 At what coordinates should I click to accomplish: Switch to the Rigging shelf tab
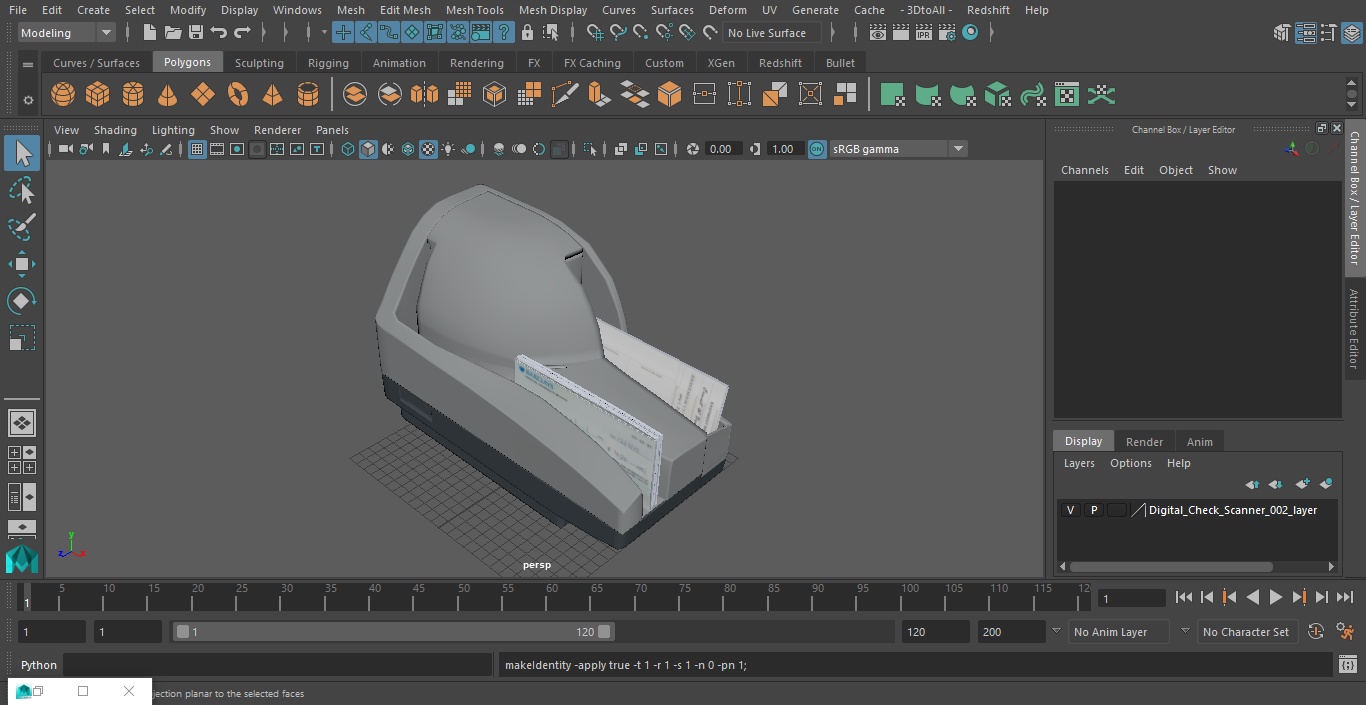[328, 62]
